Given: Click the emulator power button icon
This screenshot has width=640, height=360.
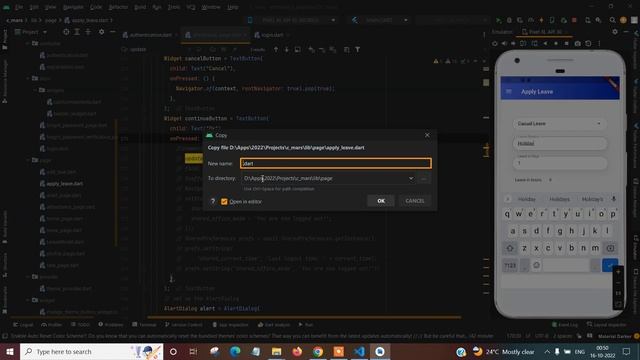Looking at the screenshot, I should [495, 44].
